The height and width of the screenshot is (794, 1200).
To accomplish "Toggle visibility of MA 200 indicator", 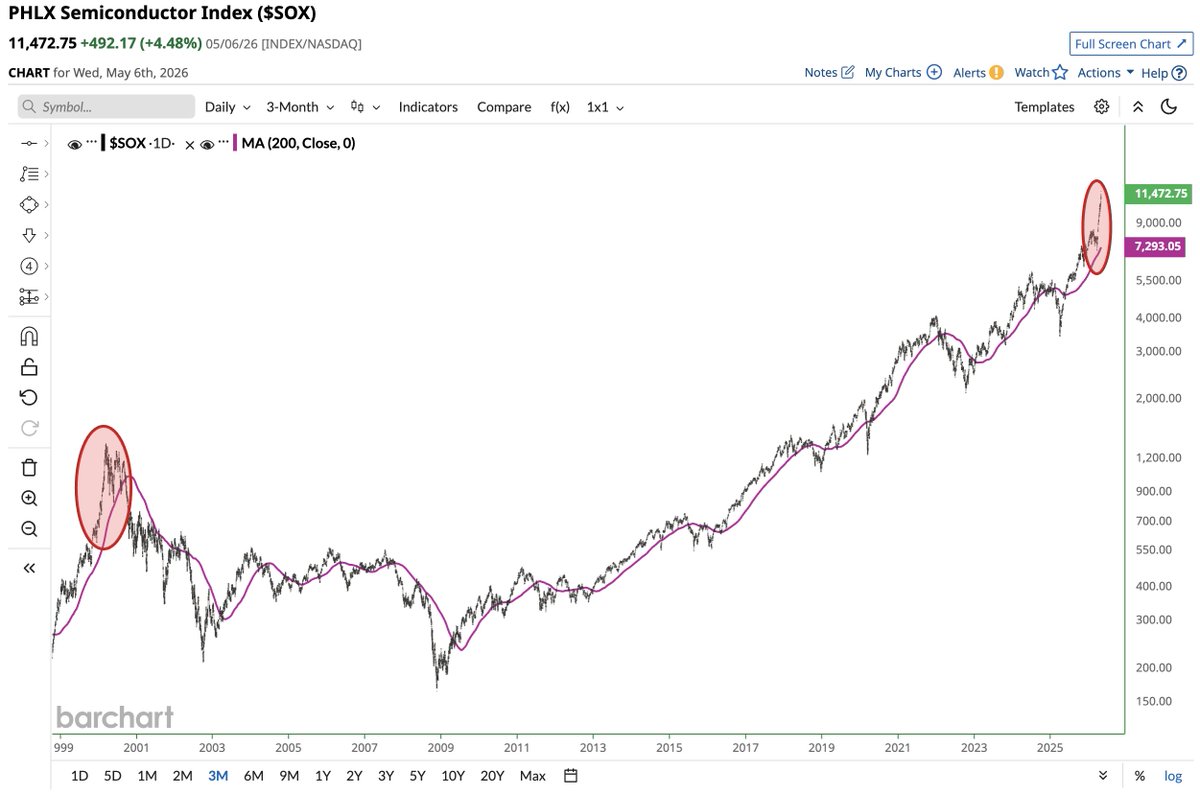I will click(x=207, y=144).
